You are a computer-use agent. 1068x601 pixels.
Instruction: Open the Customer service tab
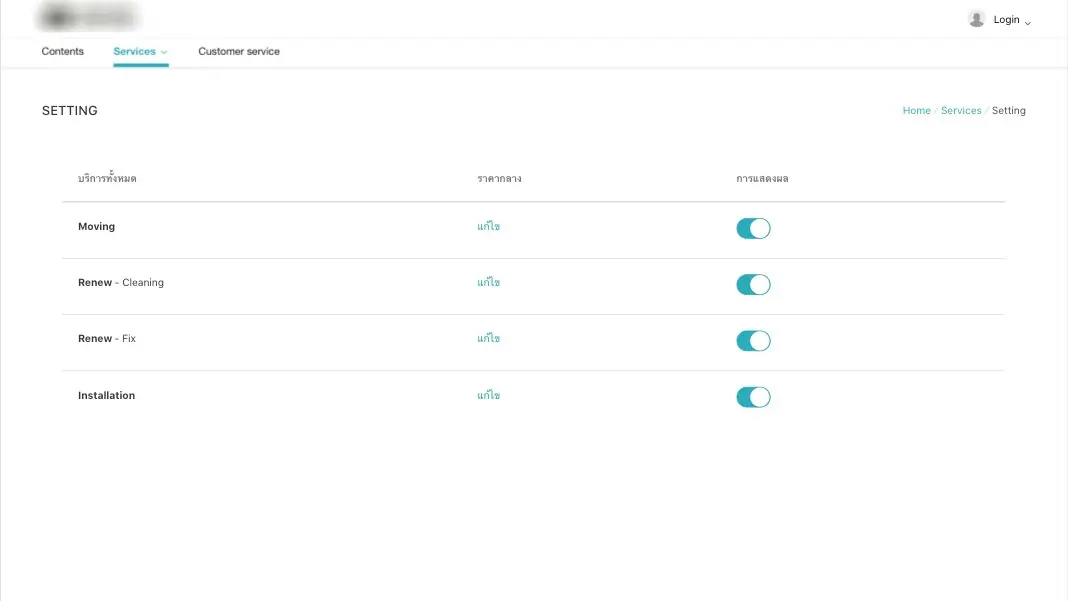coord(239,51)
